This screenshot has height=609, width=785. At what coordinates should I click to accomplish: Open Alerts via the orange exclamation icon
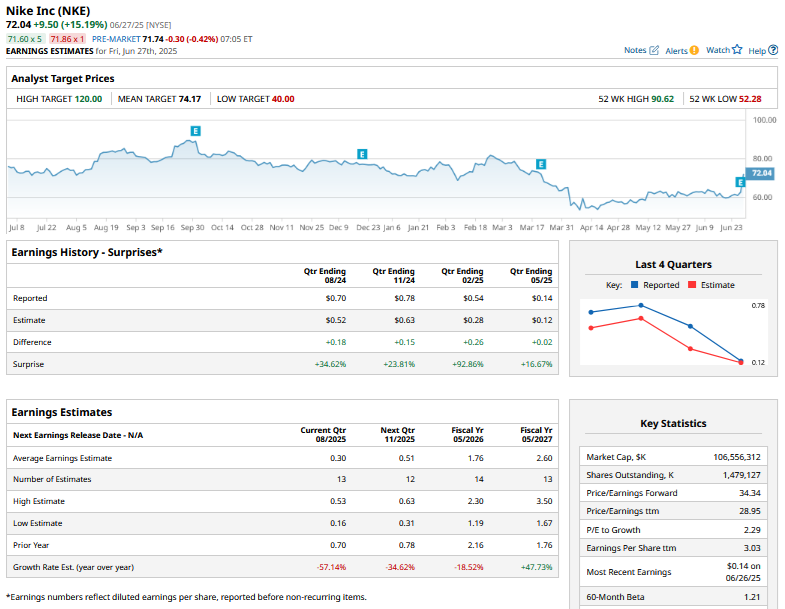click(694, 50)
